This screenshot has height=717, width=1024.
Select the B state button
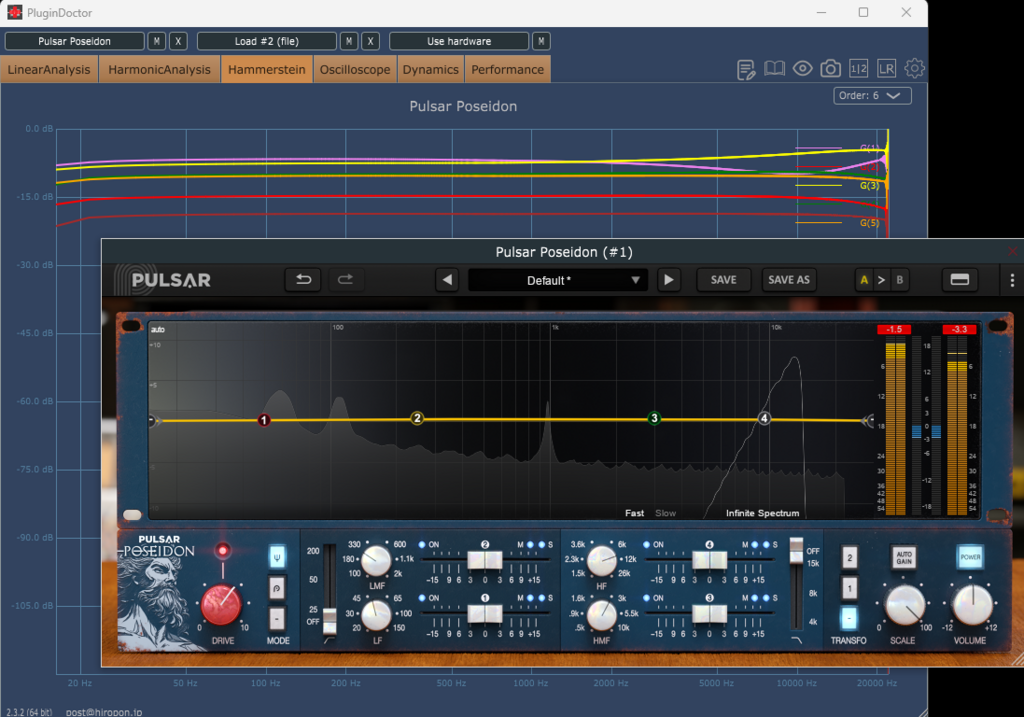[x=899, y=280]
